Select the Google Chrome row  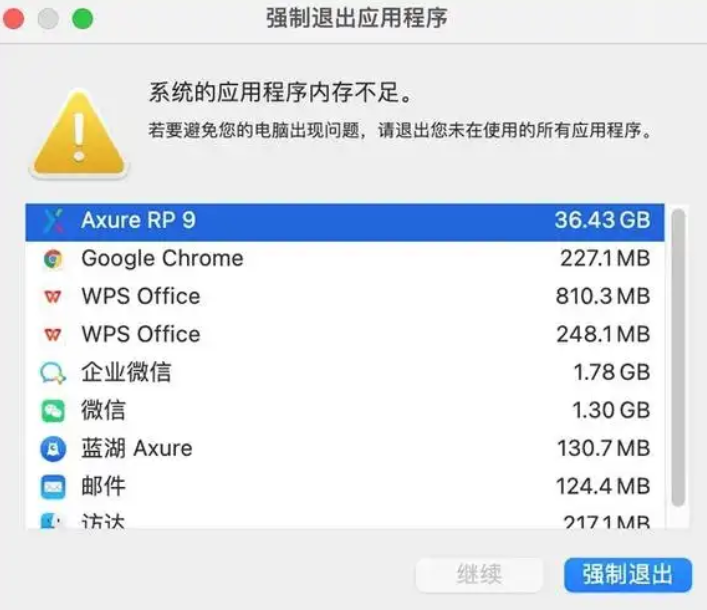[x=345, y=259]
